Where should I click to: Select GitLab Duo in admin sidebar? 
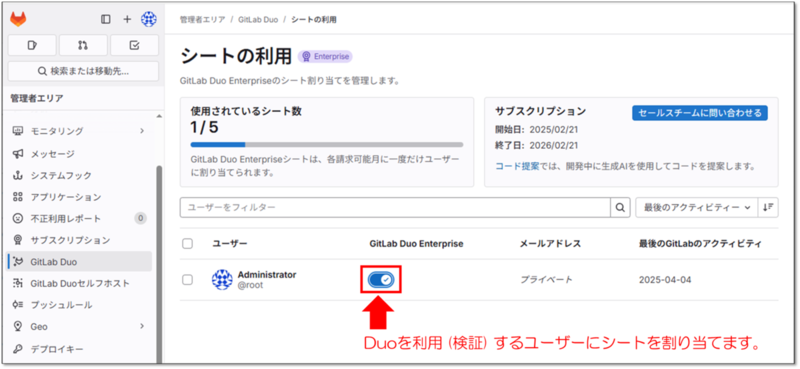(80, 262)
